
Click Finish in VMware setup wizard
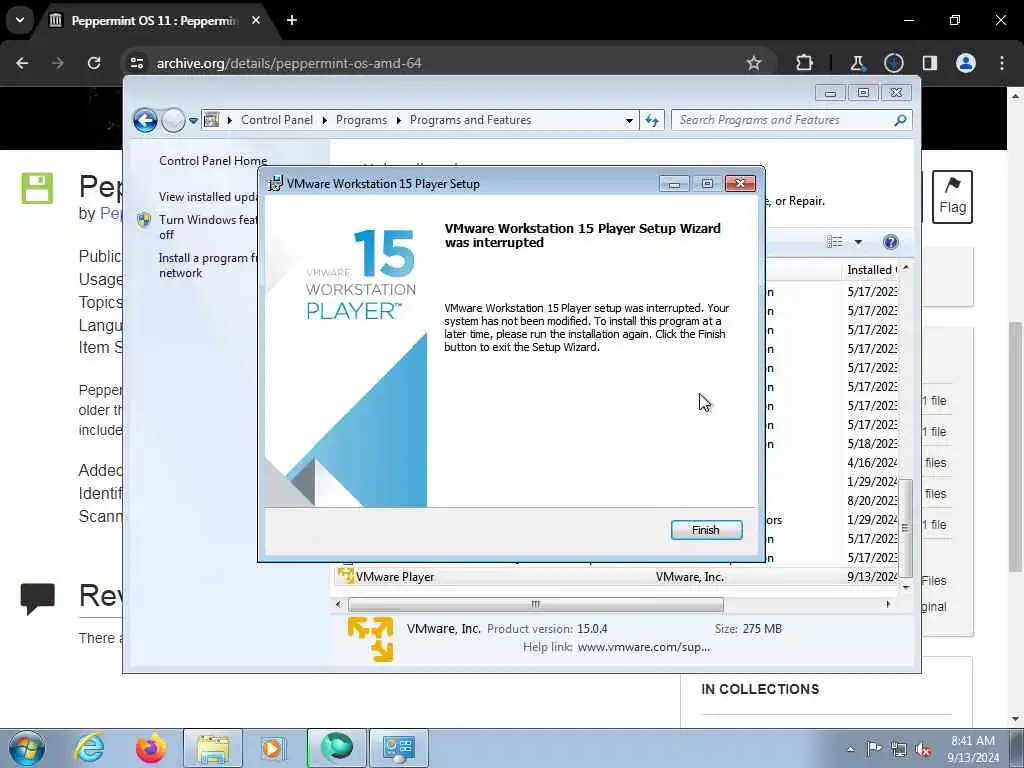tap(706, 530)
